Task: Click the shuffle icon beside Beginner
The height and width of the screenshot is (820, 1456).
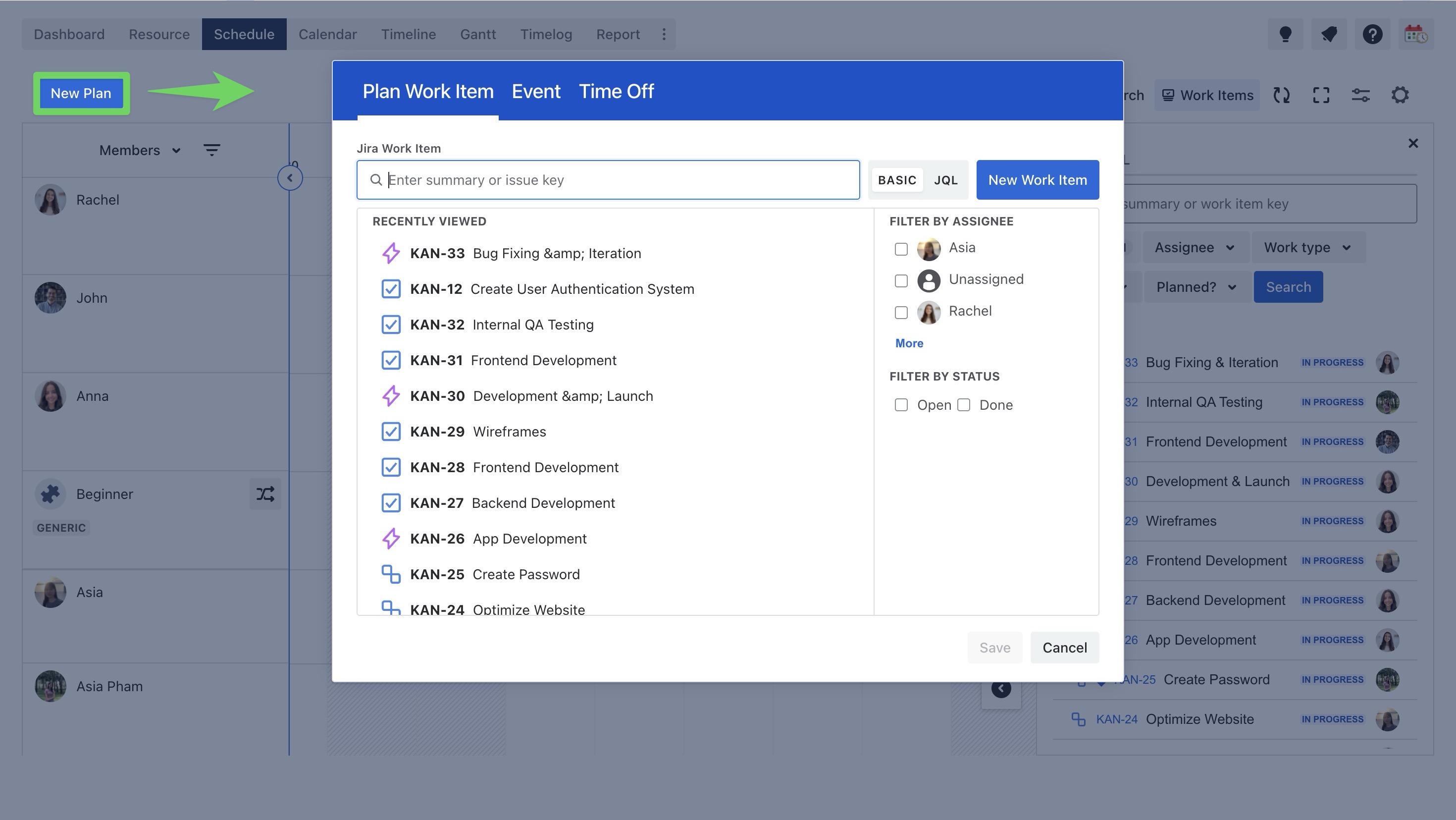Action: [x=265, y=494]
